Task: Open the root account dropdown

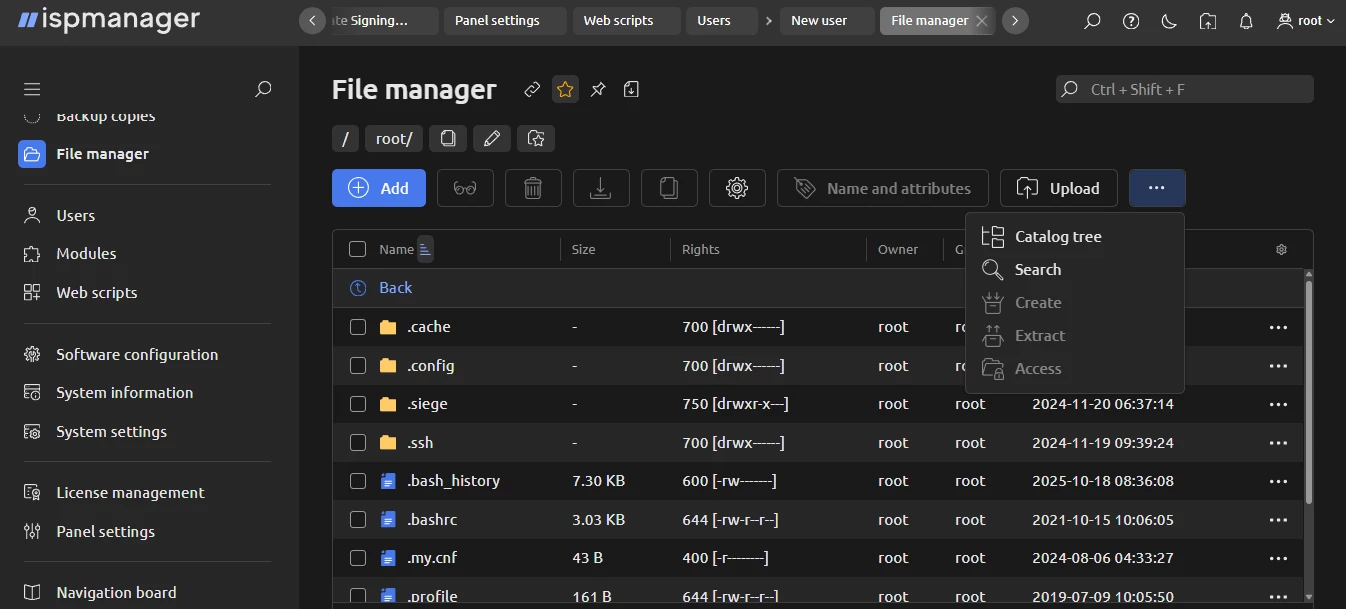Action: tap(1305, 20)
